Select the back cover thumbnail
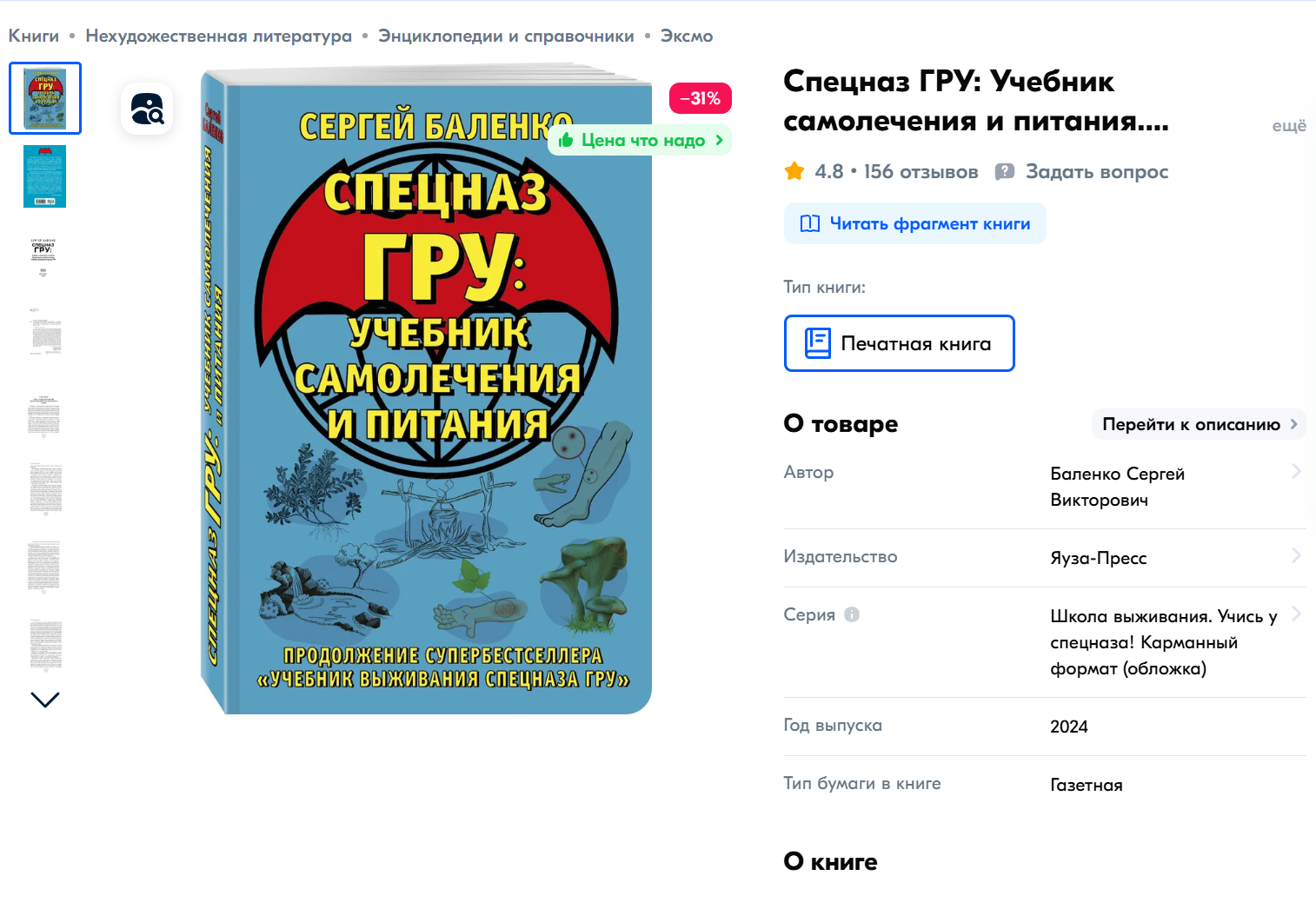Viewport: 1316px width, 909px height. click(x=45, y=176)
